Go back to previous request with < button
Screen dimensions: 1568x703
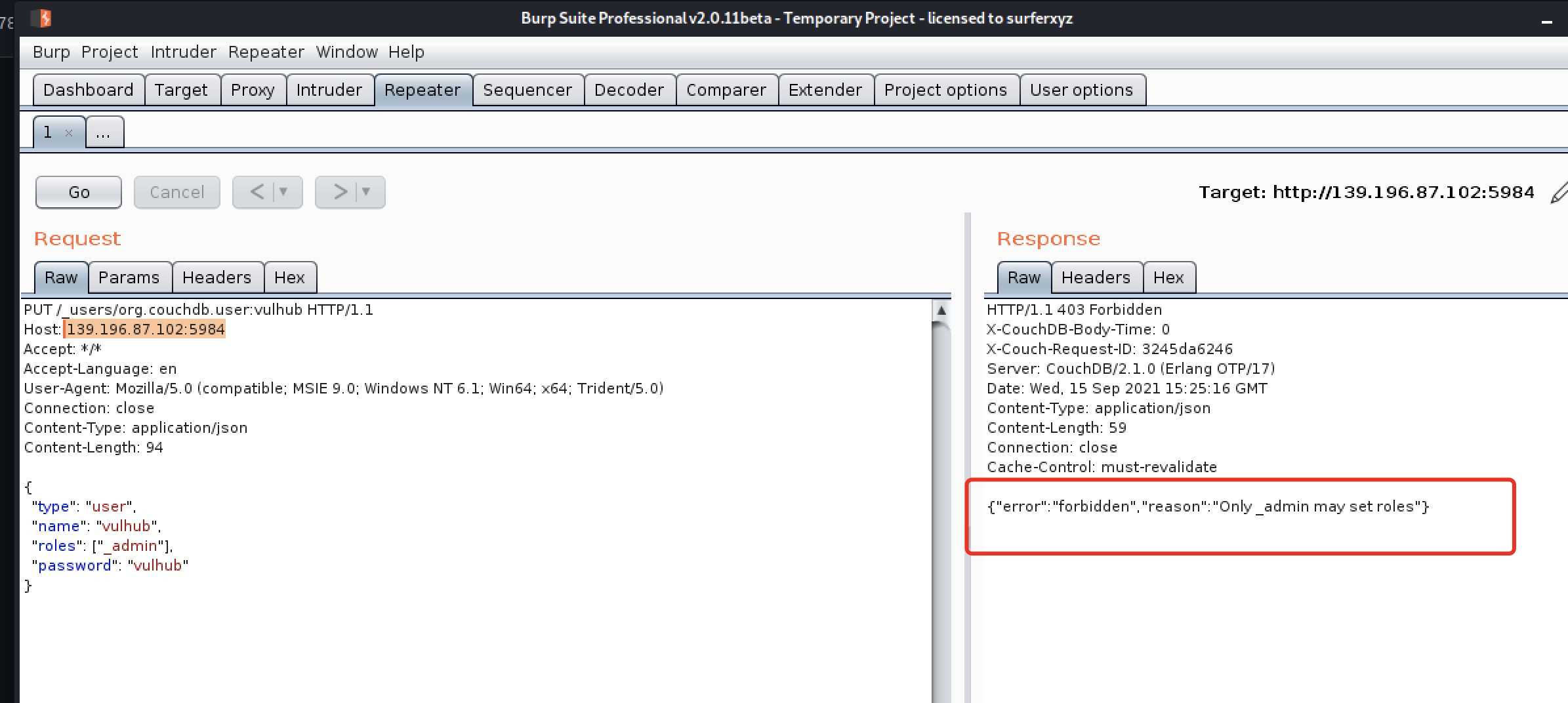pos(257,192)
